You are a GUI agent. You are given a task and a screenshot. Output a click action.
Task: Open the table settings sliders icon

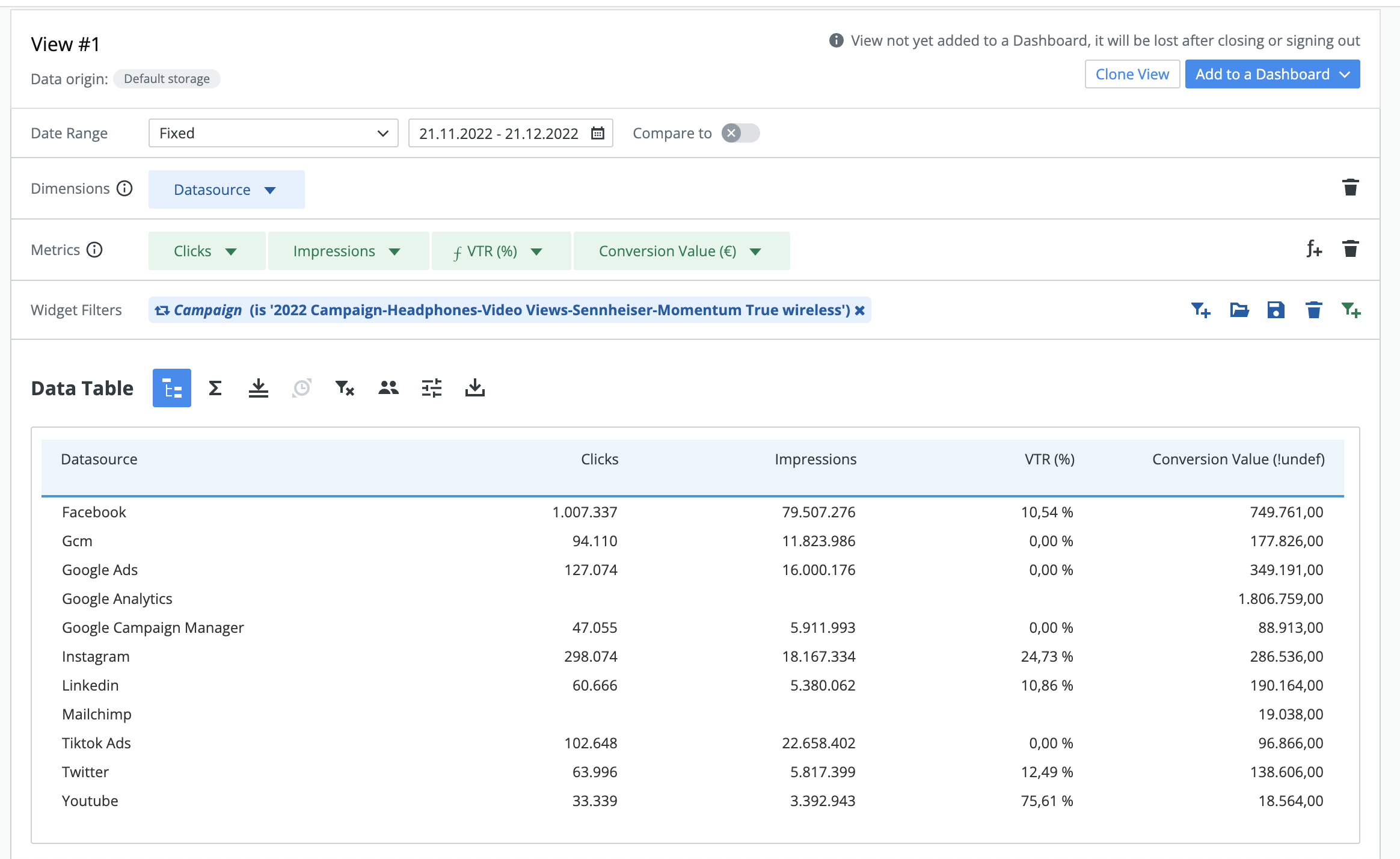pyautogui.click(x=431, y=388)
